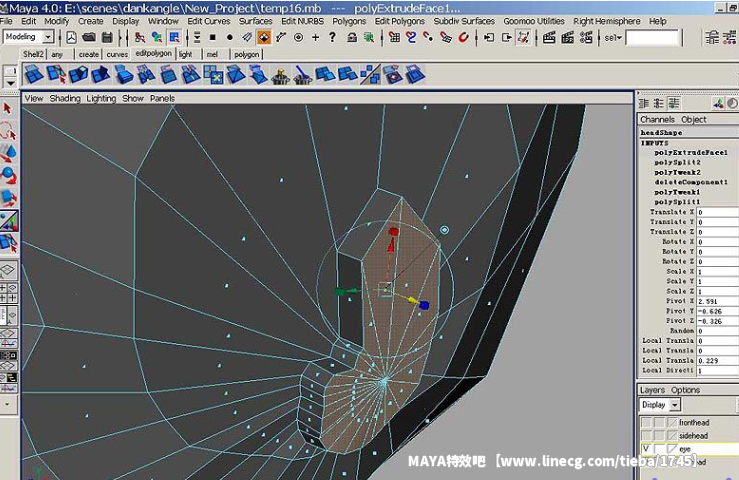This screenshot has height=480, width=739.
Task: Open Options menu in layer editor
Action: click(x=685, y=390)
